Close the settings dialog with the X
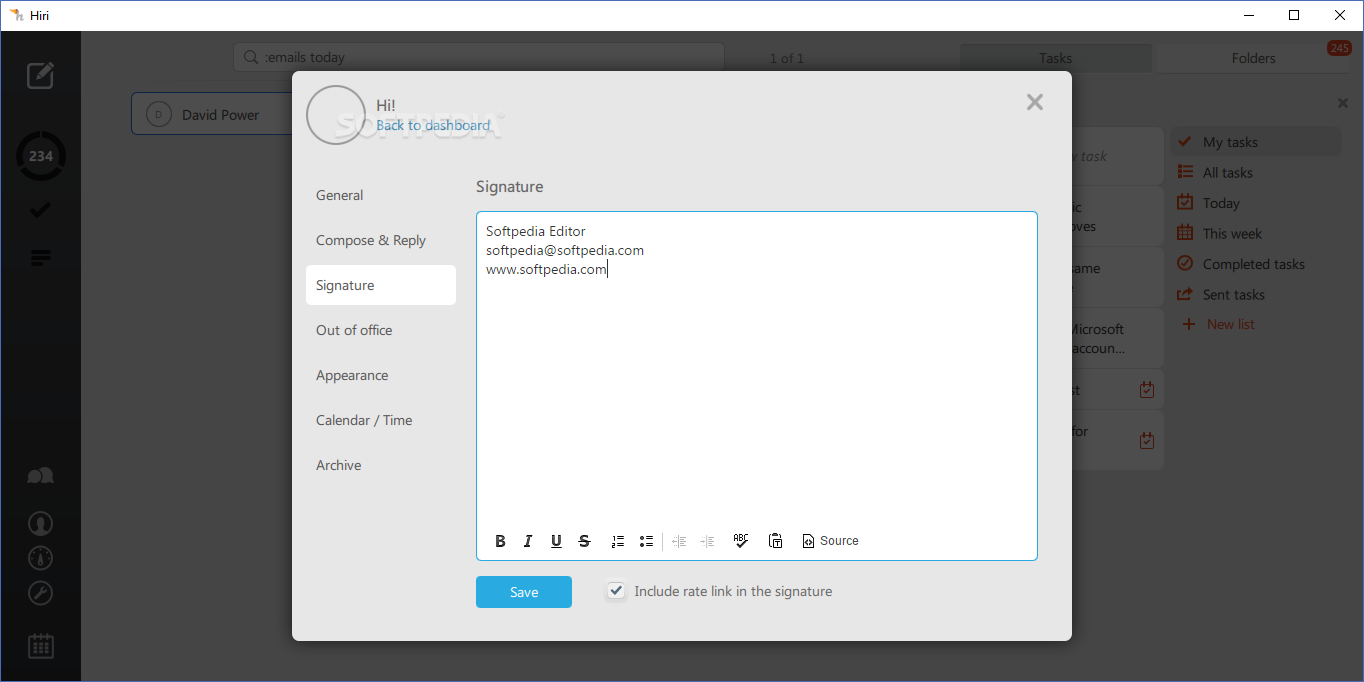This screenshot has width=1364, height=682. (x=1035, y=102)
